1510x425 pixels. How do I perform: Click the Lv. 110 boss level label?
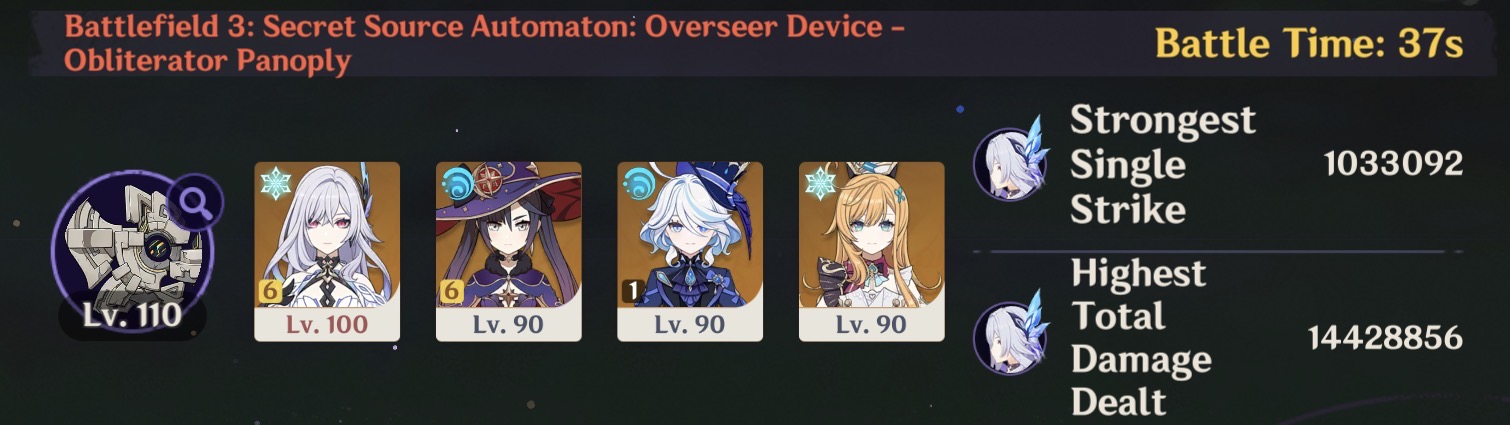point(132,317)
